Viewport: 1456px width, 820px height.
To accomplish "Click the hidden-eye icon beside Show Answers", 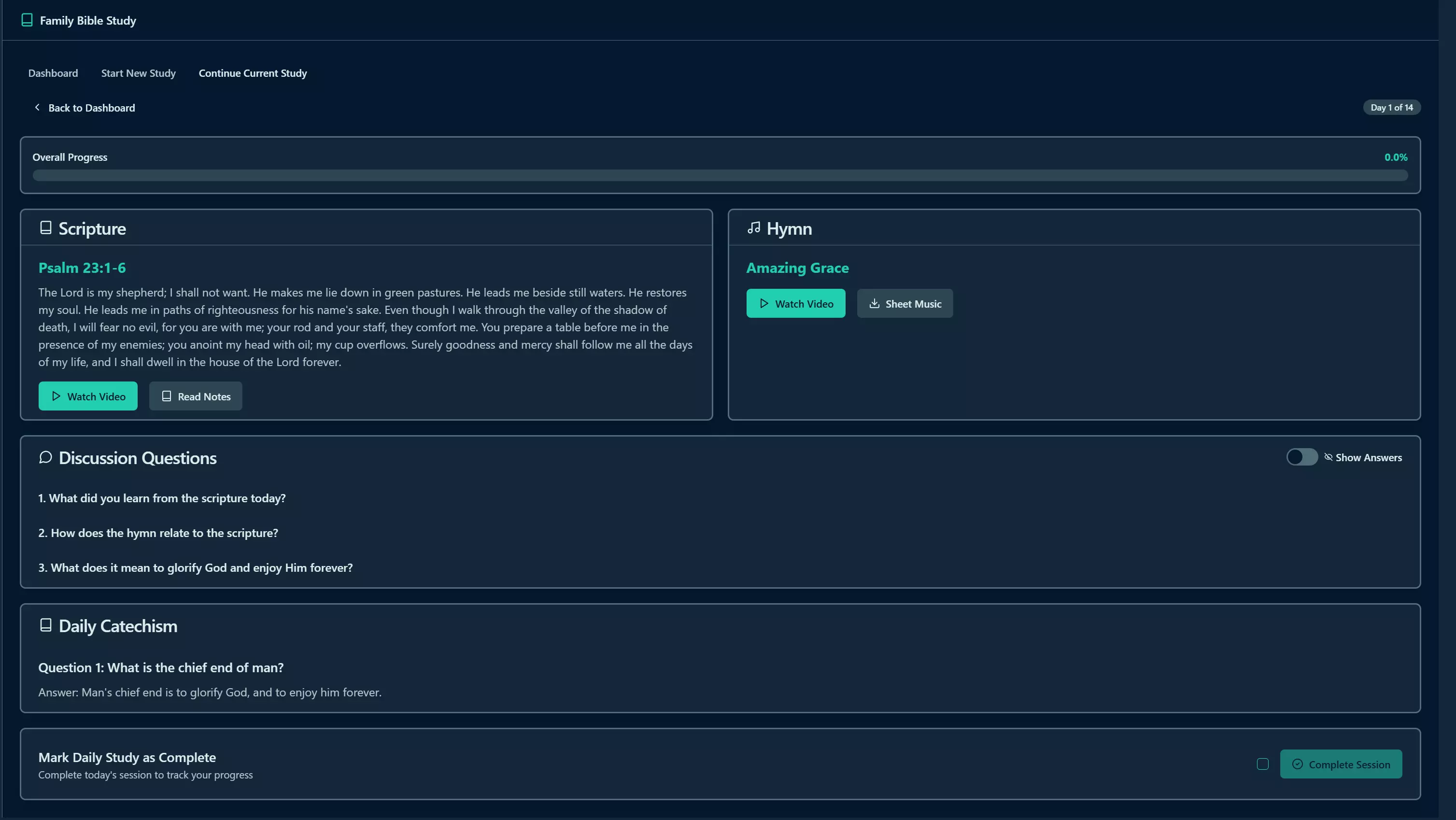I will pos(1328,457).
